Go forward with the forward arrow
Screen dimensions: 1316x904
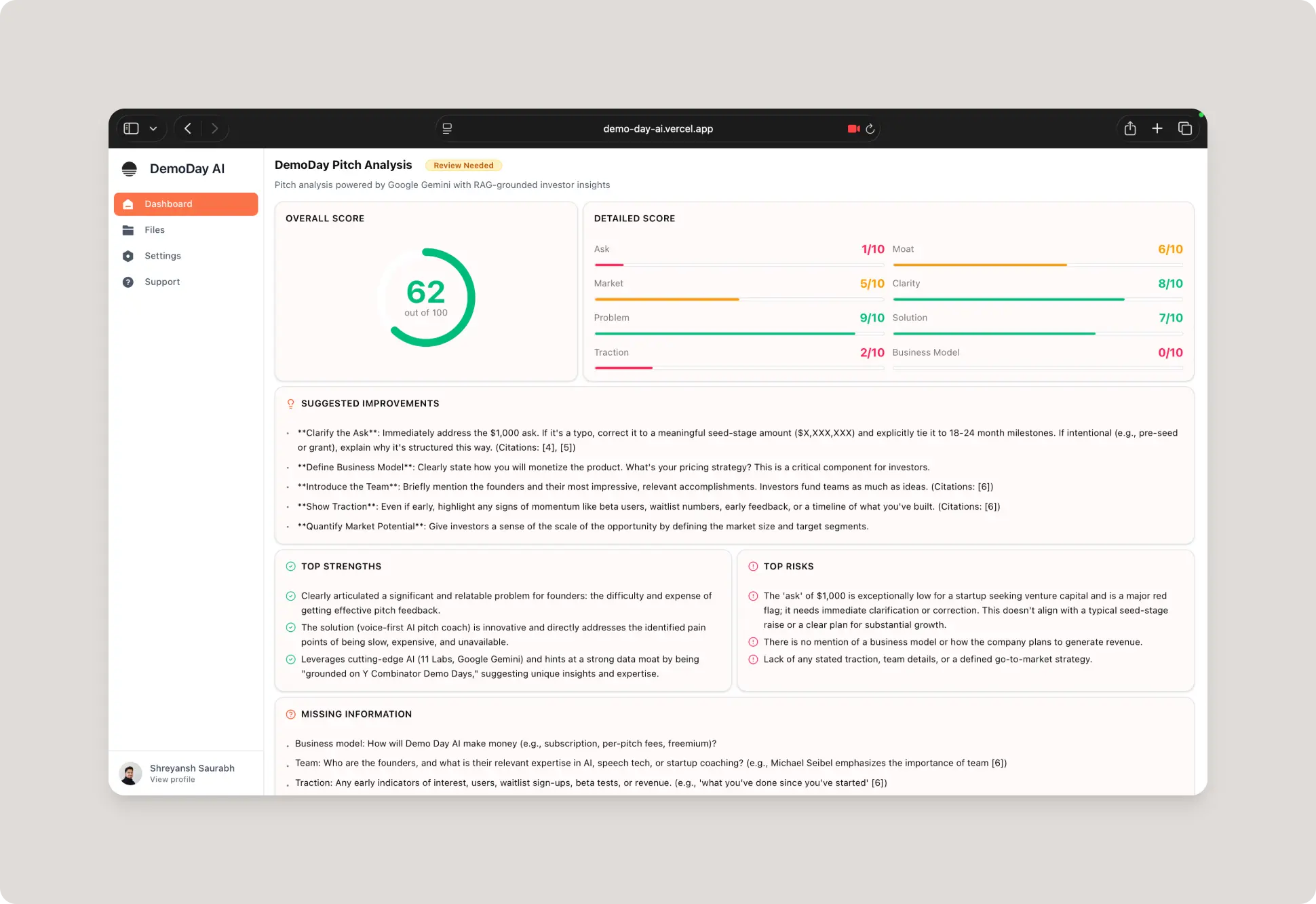pos(214,128)
